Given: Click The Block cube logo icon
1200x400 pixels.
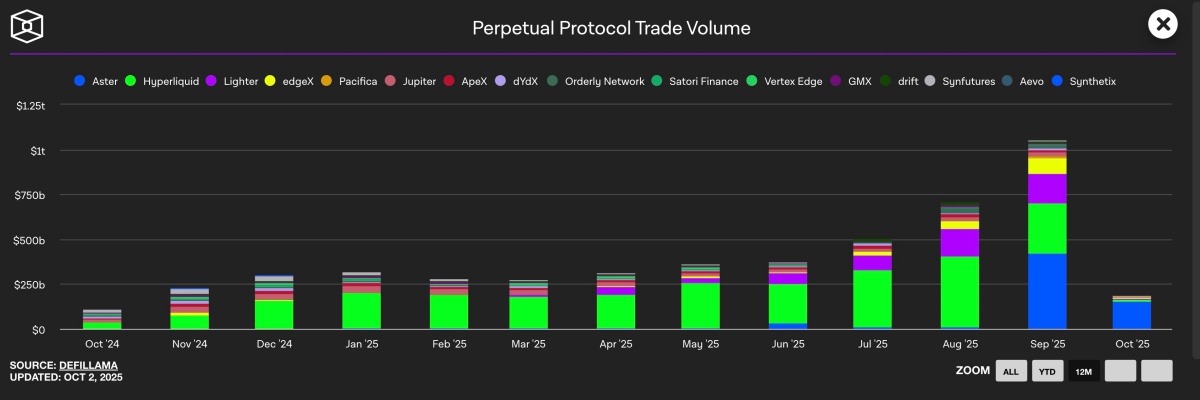Looking at the screenshot, I should (x=28, y=26).
